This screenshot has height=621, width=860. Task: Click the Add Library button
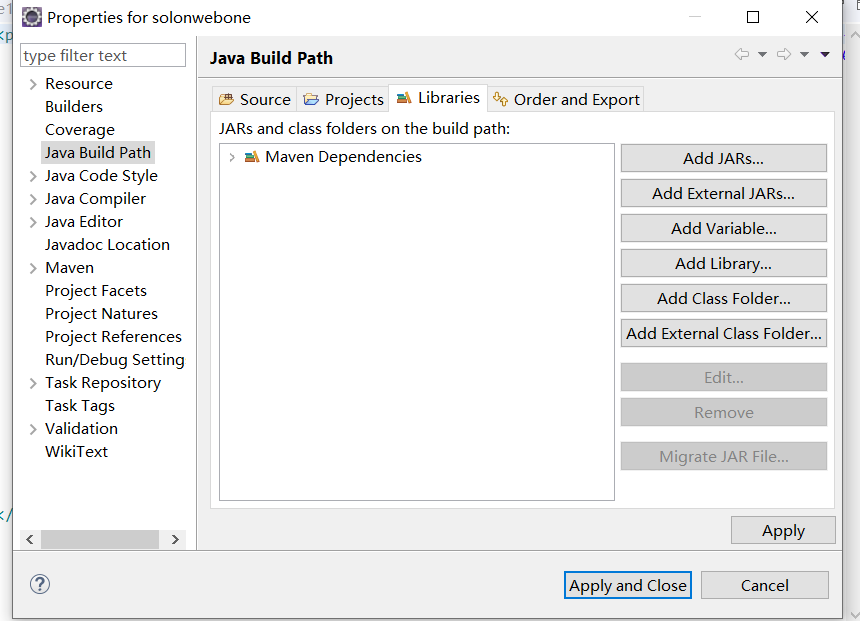click(x=723, y=264)
